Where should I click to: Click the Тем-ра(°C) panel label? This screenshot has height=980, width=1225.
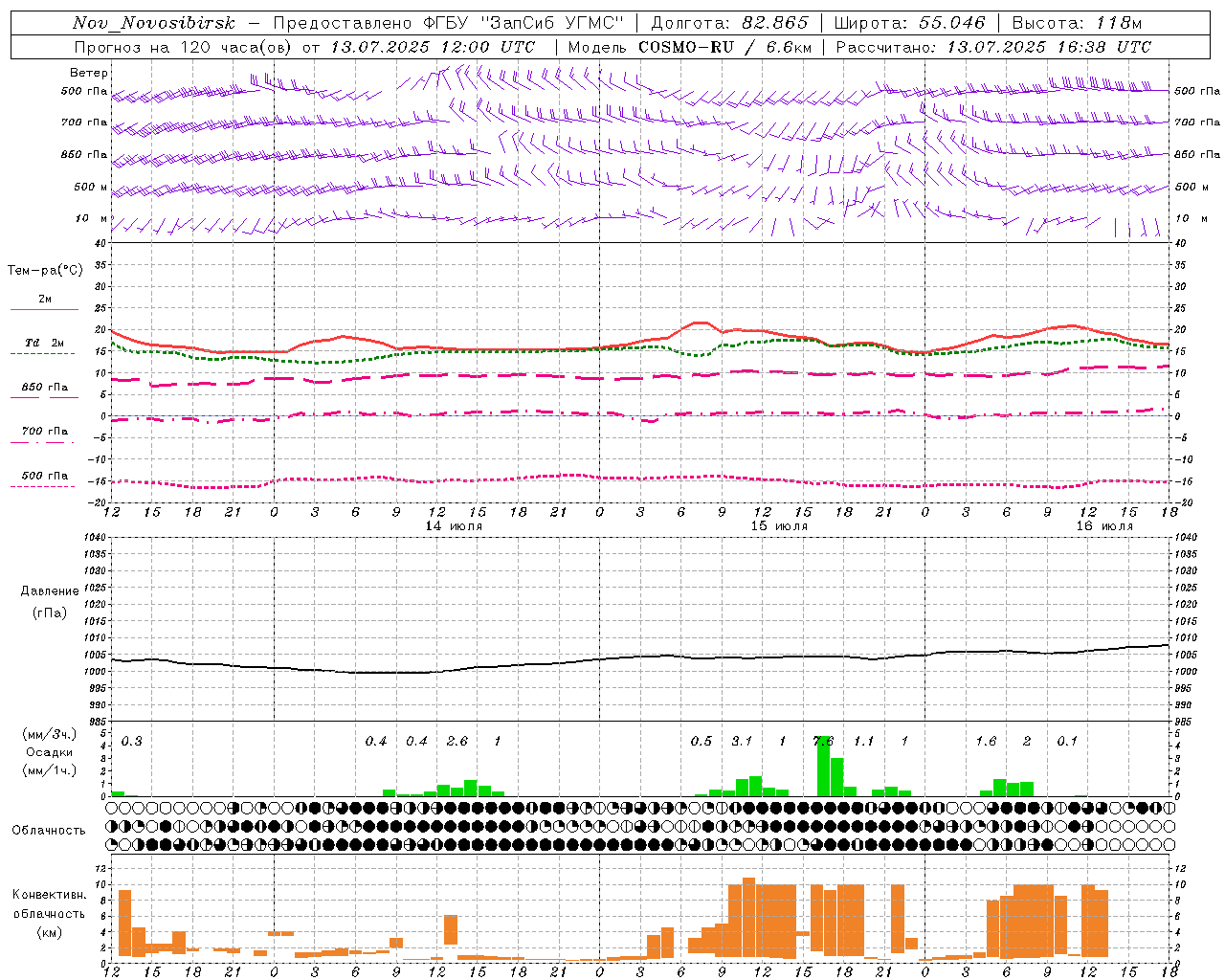pos(45,270)
